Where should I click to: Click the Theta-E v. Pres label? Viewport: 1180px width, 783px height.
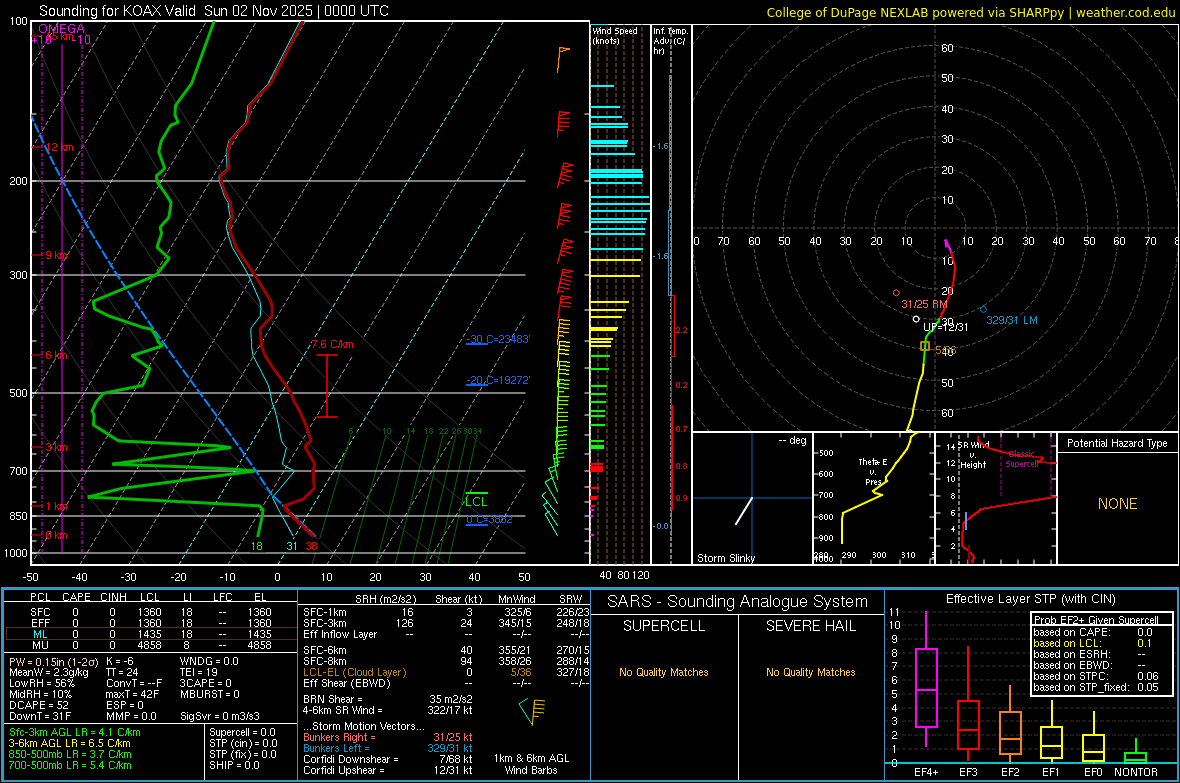(x=873, y=471)
